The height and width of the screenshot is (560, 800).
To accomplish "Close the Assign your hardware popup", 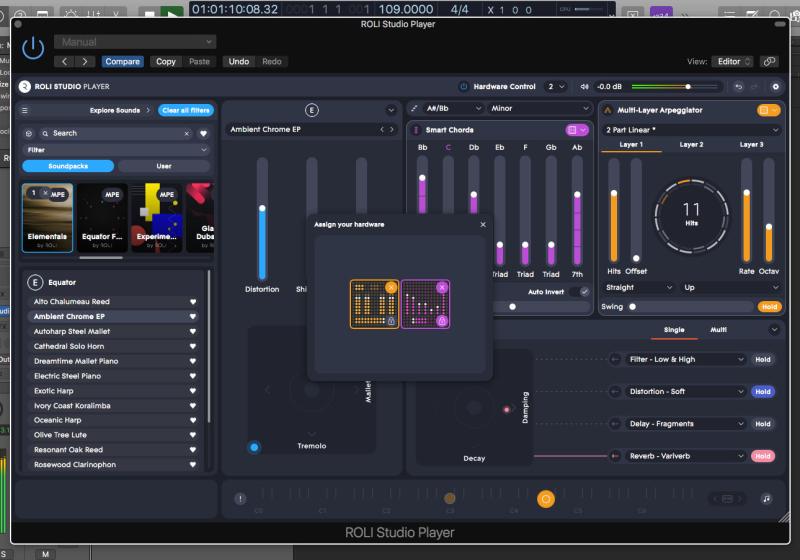I will point(483,224).
